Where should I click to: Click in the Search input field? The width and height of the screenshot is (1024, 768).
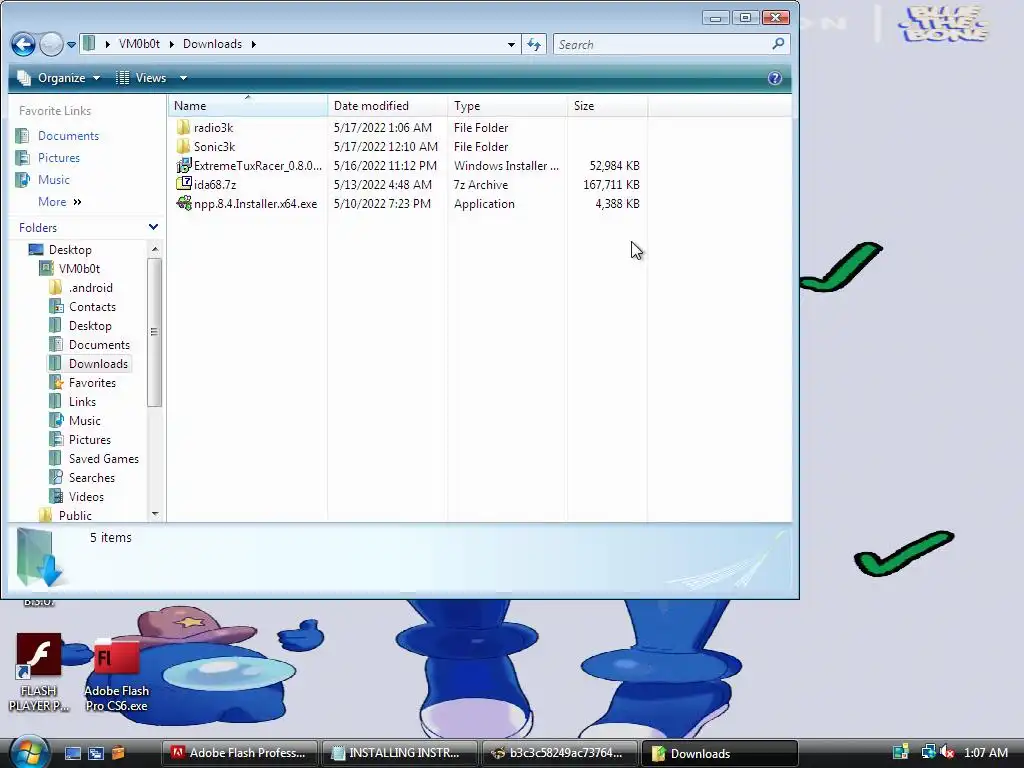click(x=661, y=44)
